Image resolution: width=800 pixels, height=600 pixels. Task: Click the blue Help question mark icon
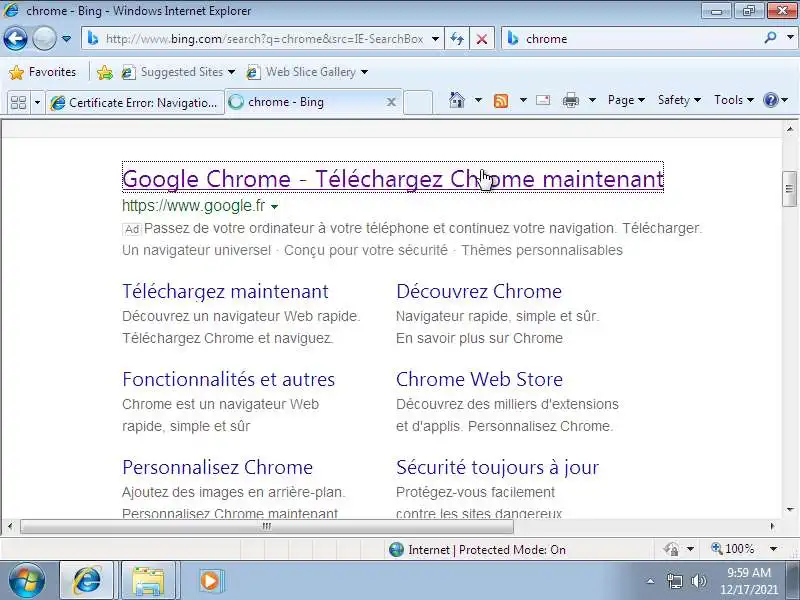click(770, 100)
